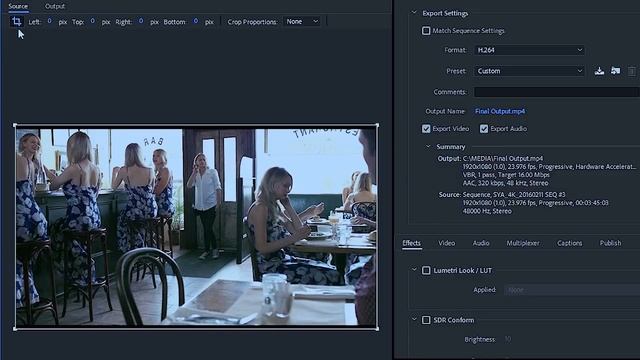The height and width of the screenshot is (360, 640).
Task: Click the 'AAC, 320 kbps, 48 kHz, Stereo' text
Action: (x=505, y=183)
